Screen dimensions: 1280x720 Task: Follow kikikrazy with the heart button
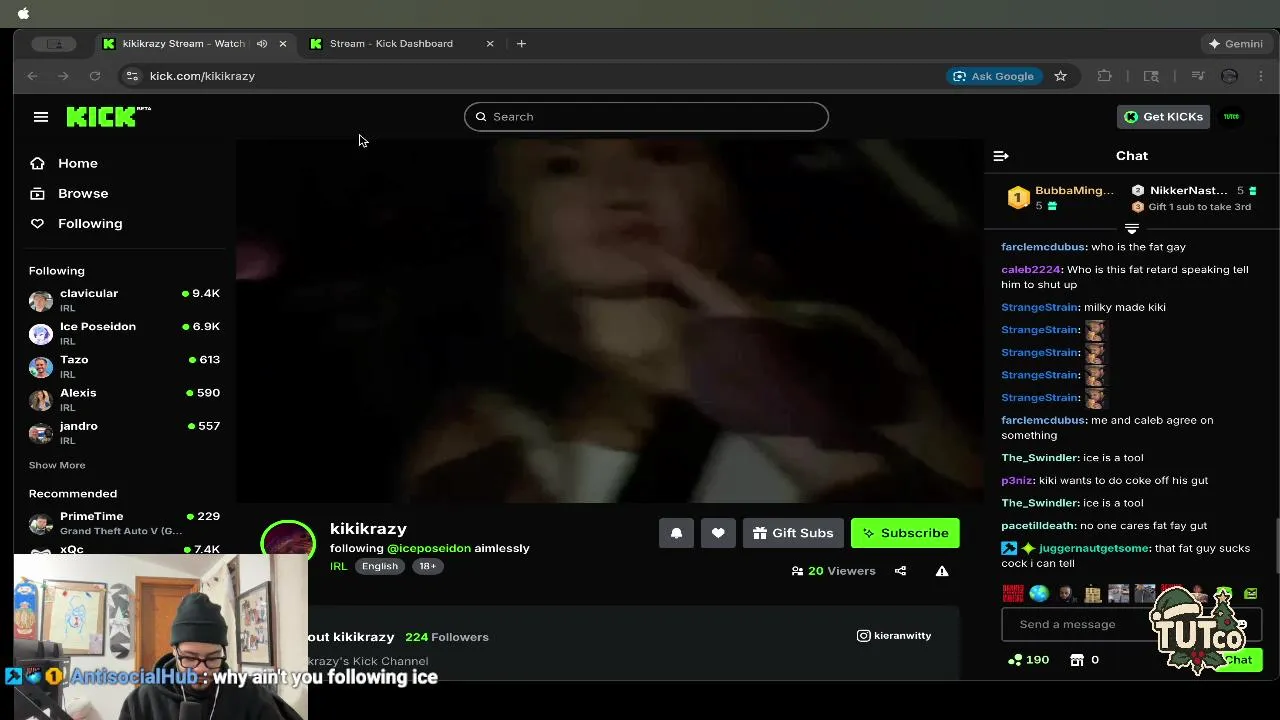point(718,533)
